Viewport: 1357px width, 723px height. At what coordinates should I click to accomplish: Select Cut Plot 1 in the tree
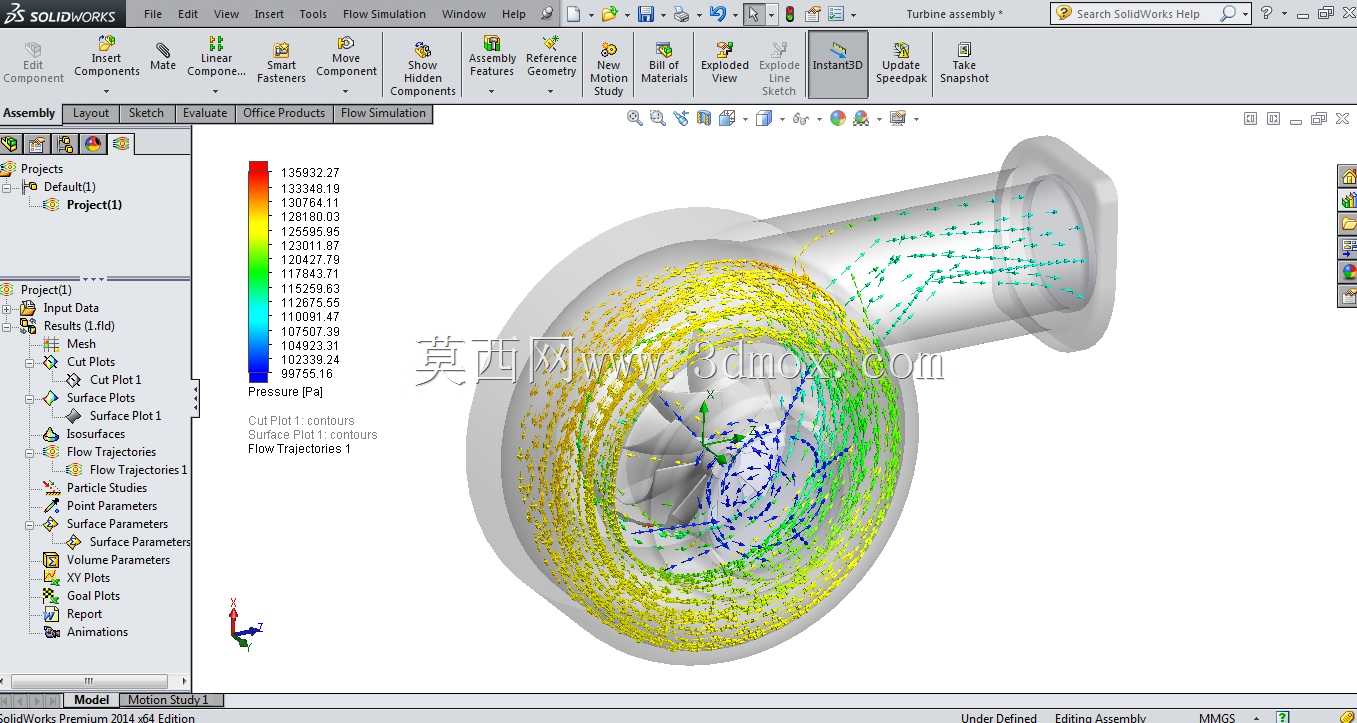tap(116, 380)
